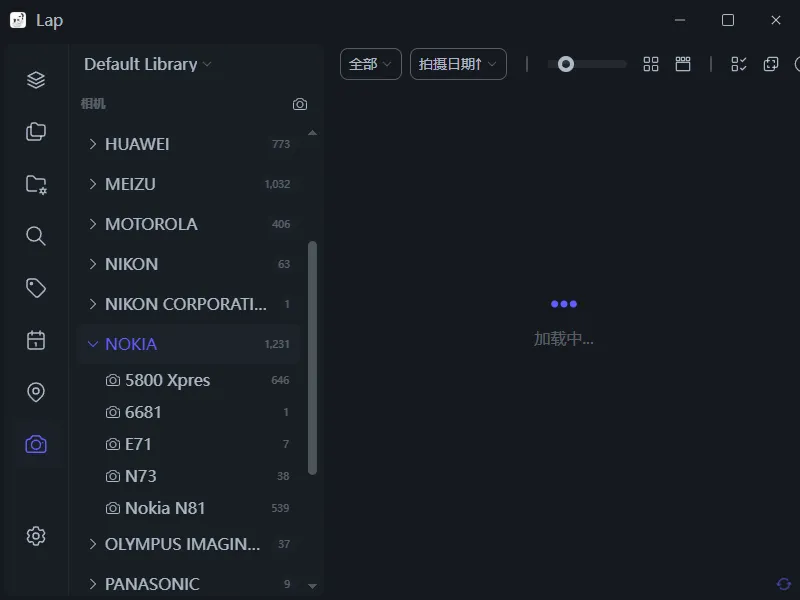Select the camera sidebar icon
The image size is (800, 600).
(36, 444)
